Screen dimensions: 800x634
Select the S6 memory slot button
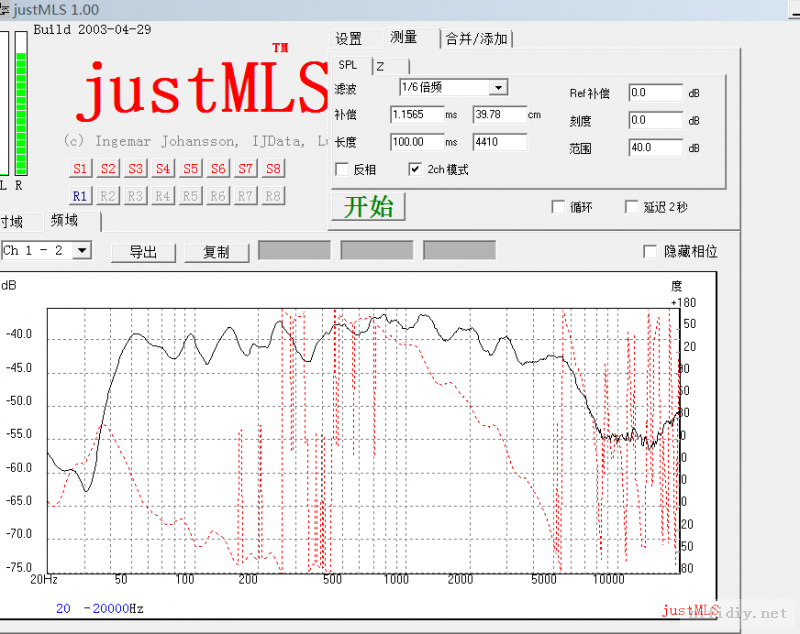pos(218,169)
